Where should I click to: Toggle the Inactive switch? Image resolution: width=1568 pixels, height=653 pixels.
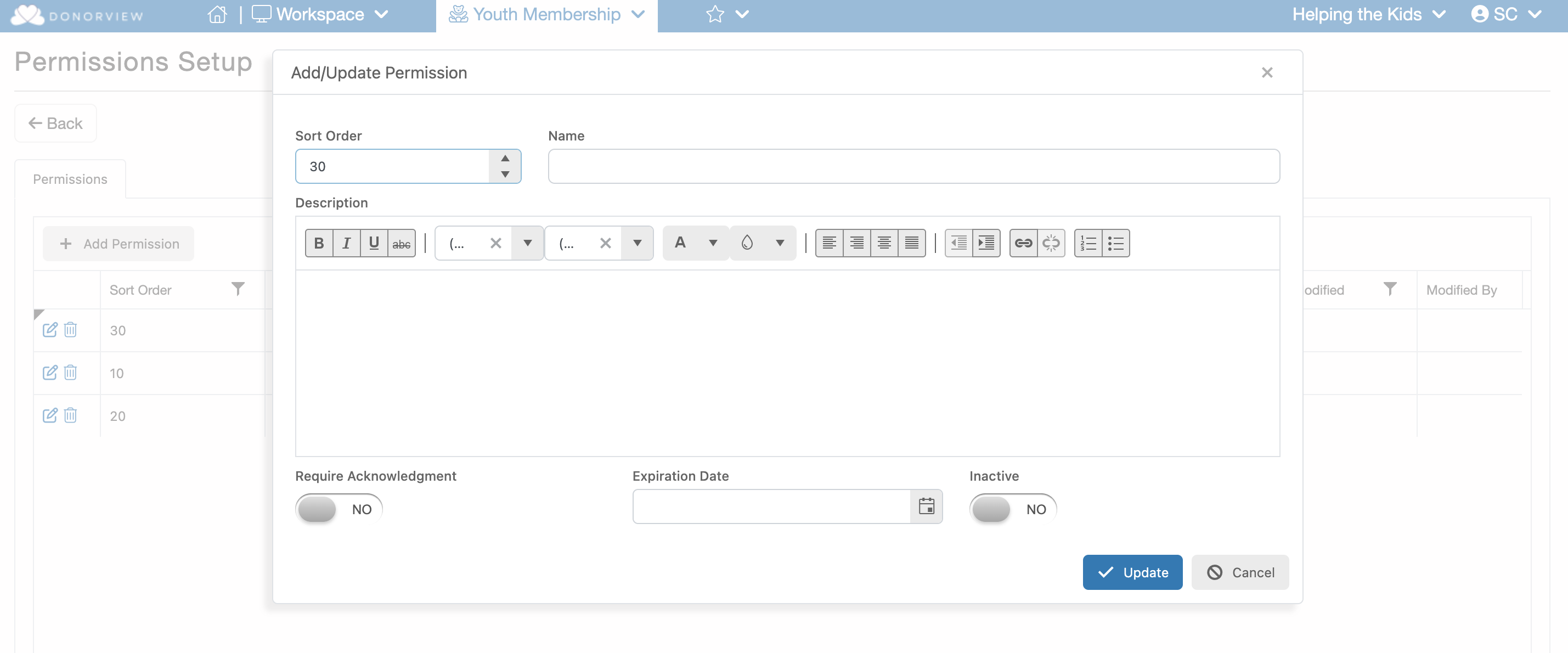[x=1012, y=509]
